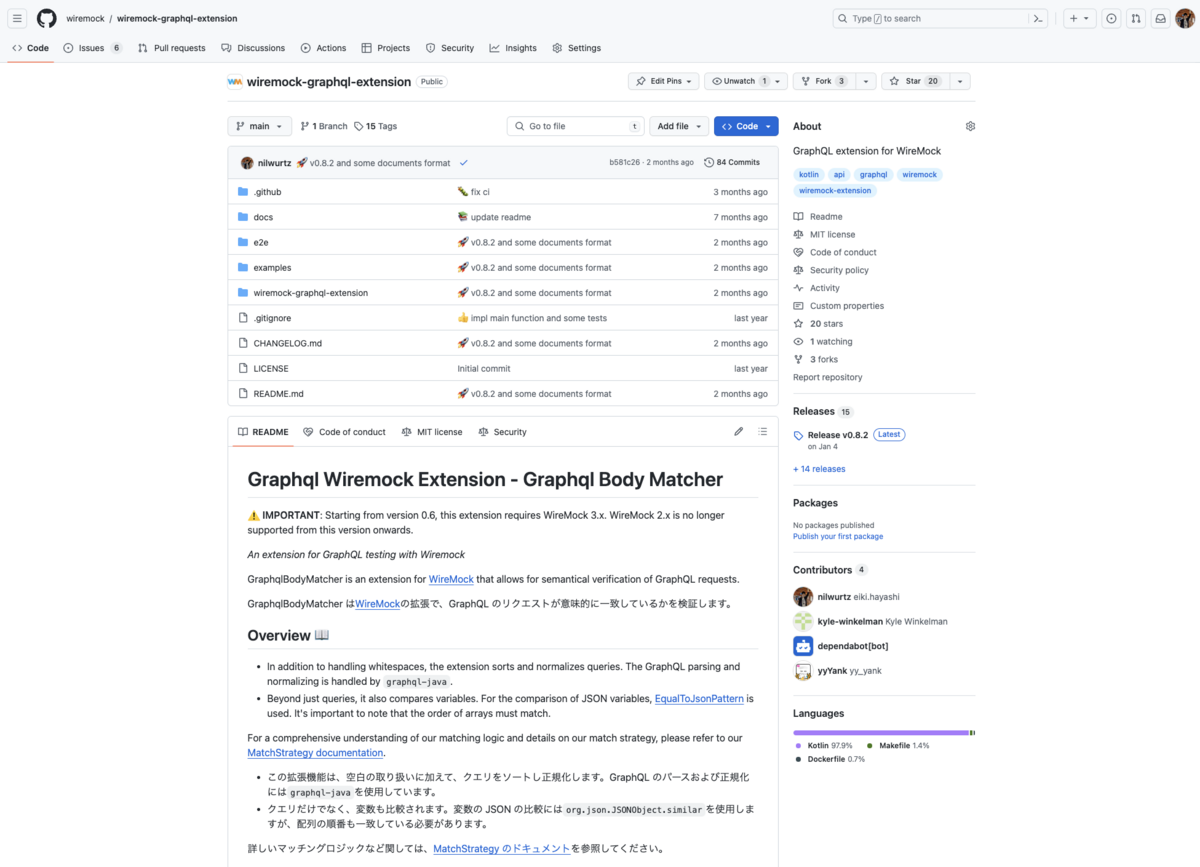This screenshot has width=1200, height=867.
Task: Open the README outline list icon
Action: pyautogui.click(x=762, y=431)
